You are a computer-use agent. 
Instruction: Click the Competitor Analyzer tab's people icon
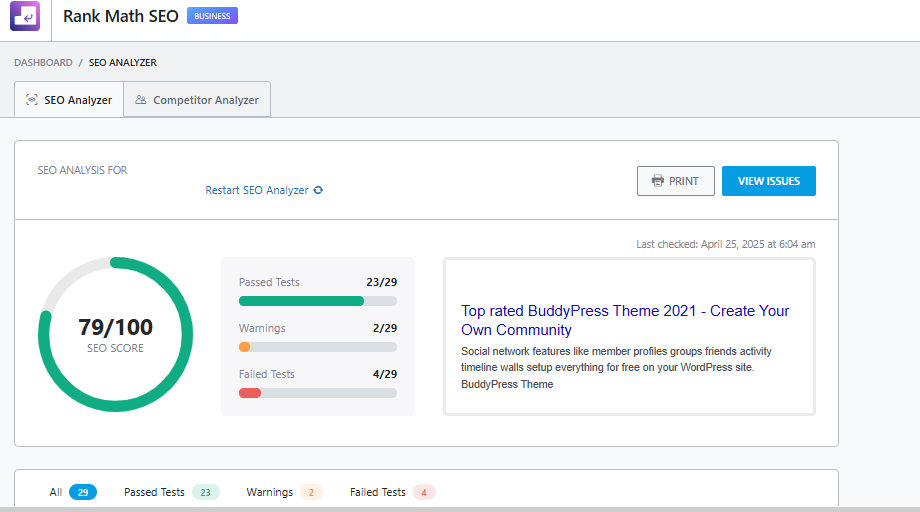(x=141, y=100)
